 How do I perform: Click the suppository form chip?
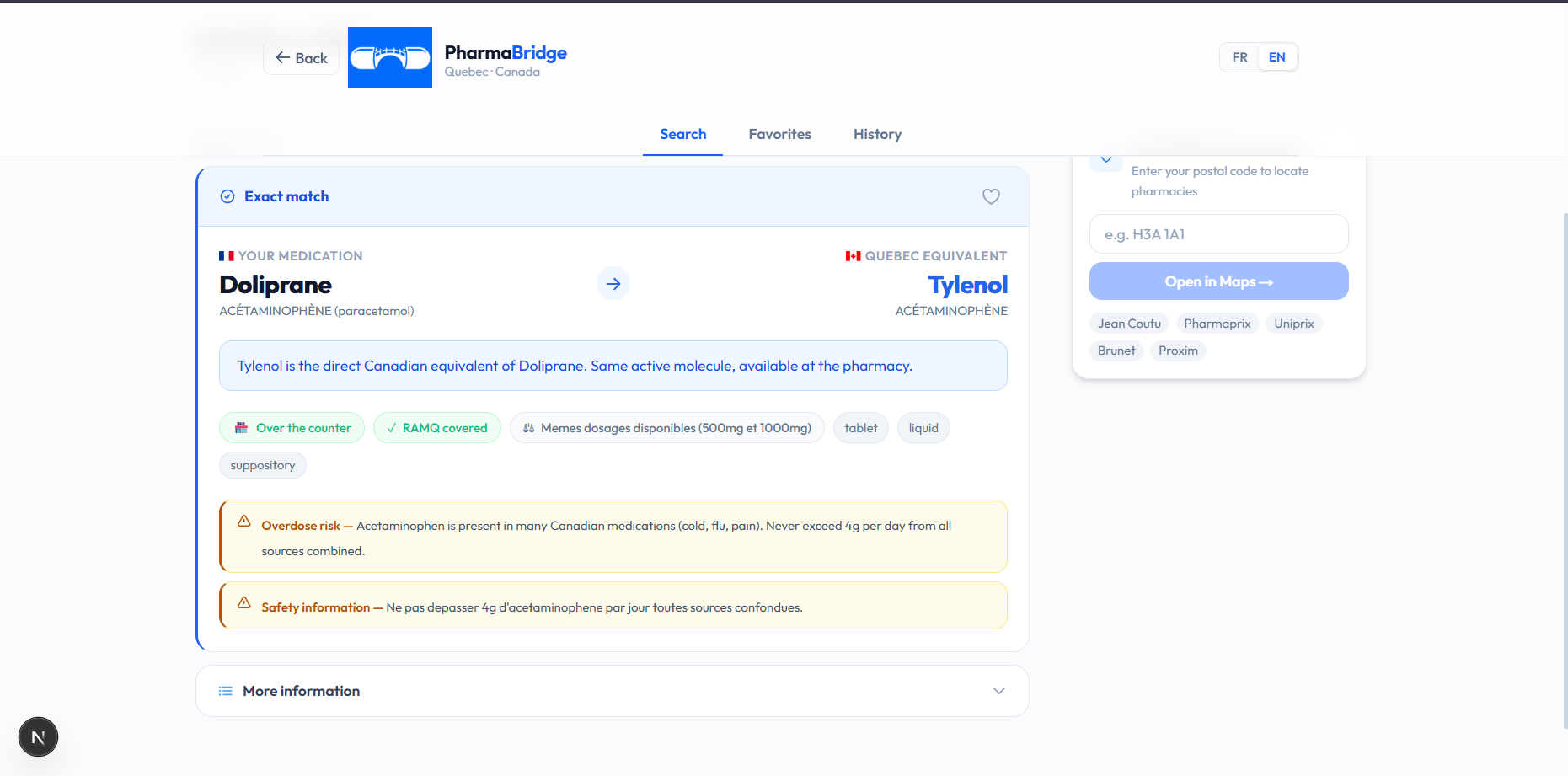(262, 465)
